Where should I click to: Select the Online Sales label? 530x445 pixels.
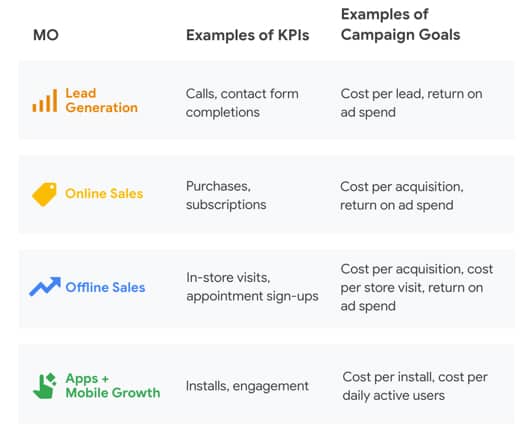pos(104,194)
